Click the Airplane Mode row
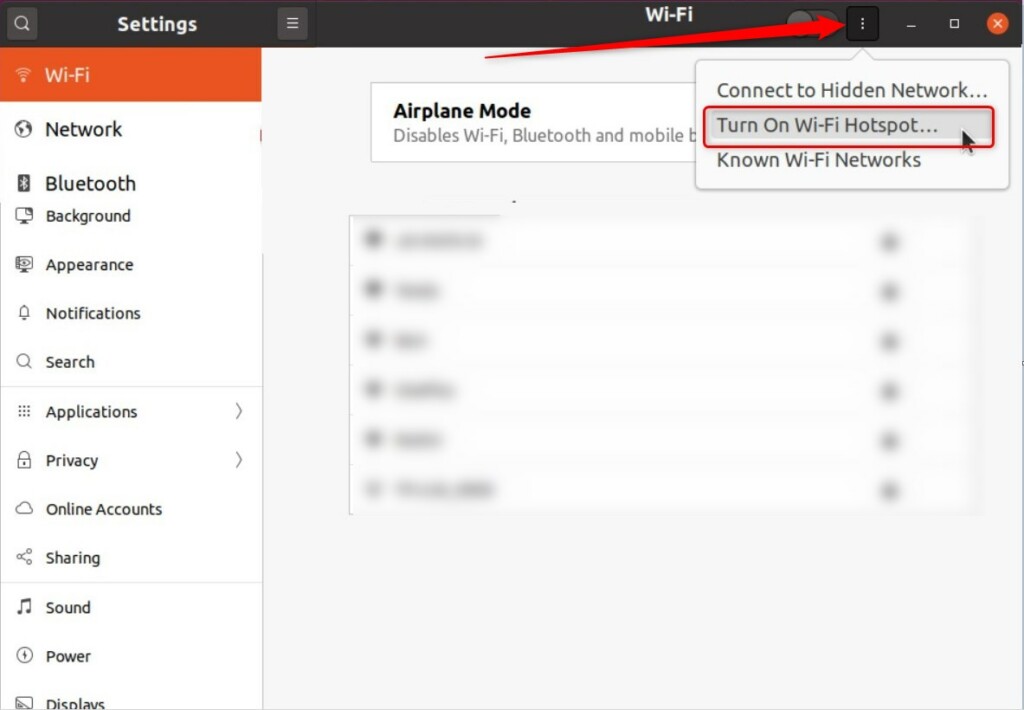Screen dimensions: 1024x710 pyautogui.click(x=534, y=122)
